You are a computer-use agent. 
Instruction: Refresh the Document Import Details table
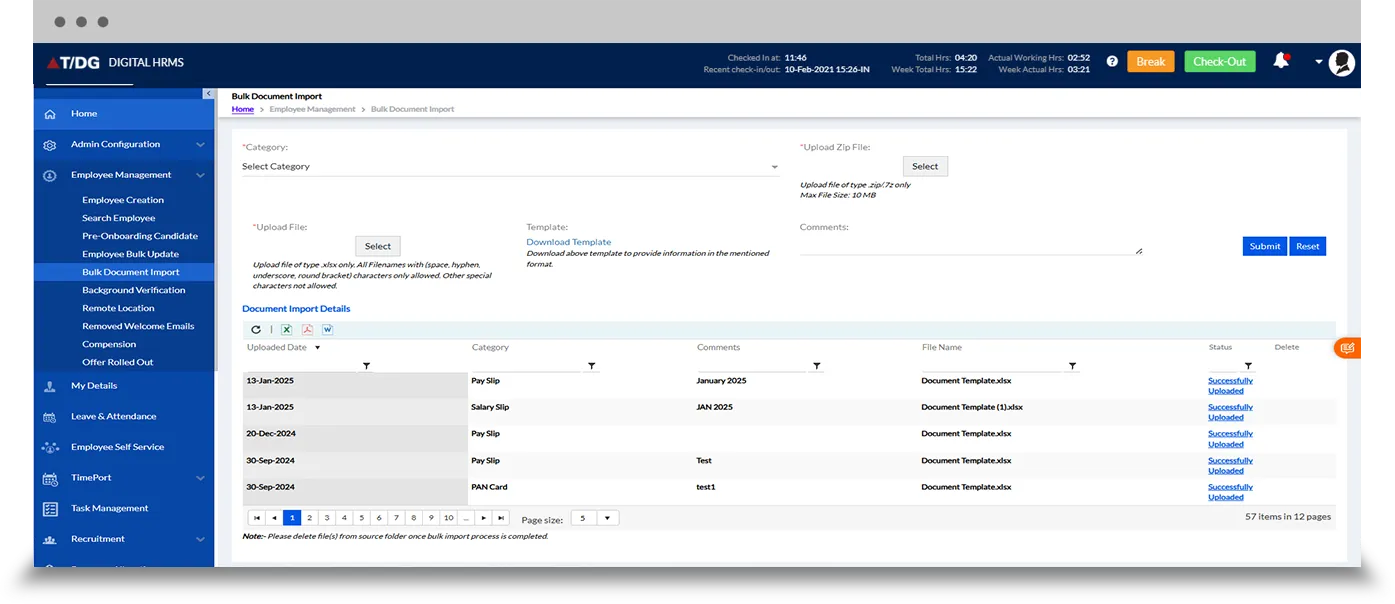pos(255,329)
